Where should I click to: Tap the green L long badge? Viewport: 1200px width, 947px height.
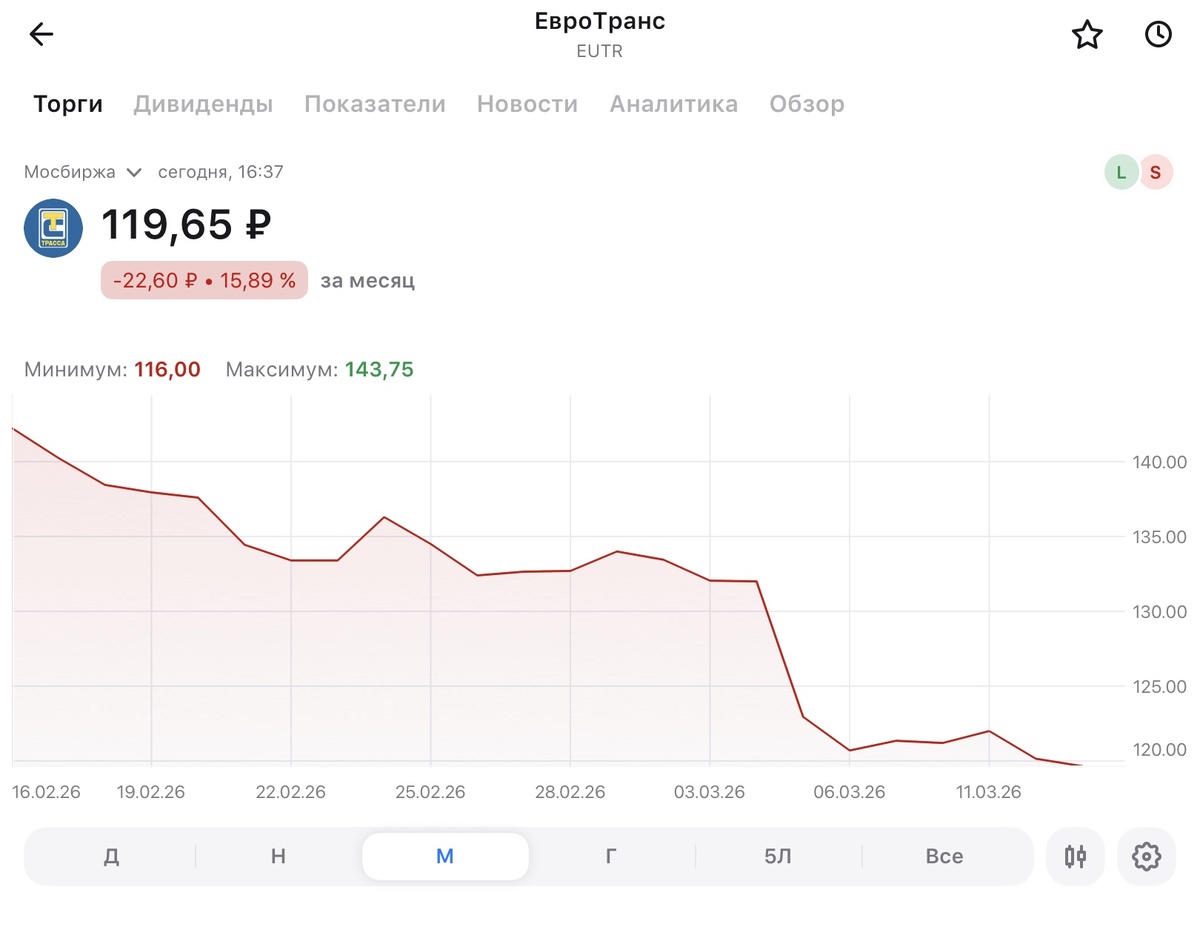1121,172
